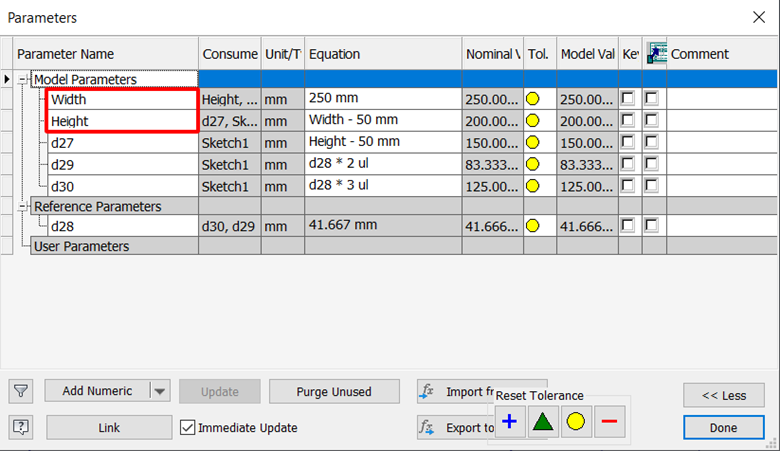Edit the d27 equation Height - 50 mm

point(383,142)
